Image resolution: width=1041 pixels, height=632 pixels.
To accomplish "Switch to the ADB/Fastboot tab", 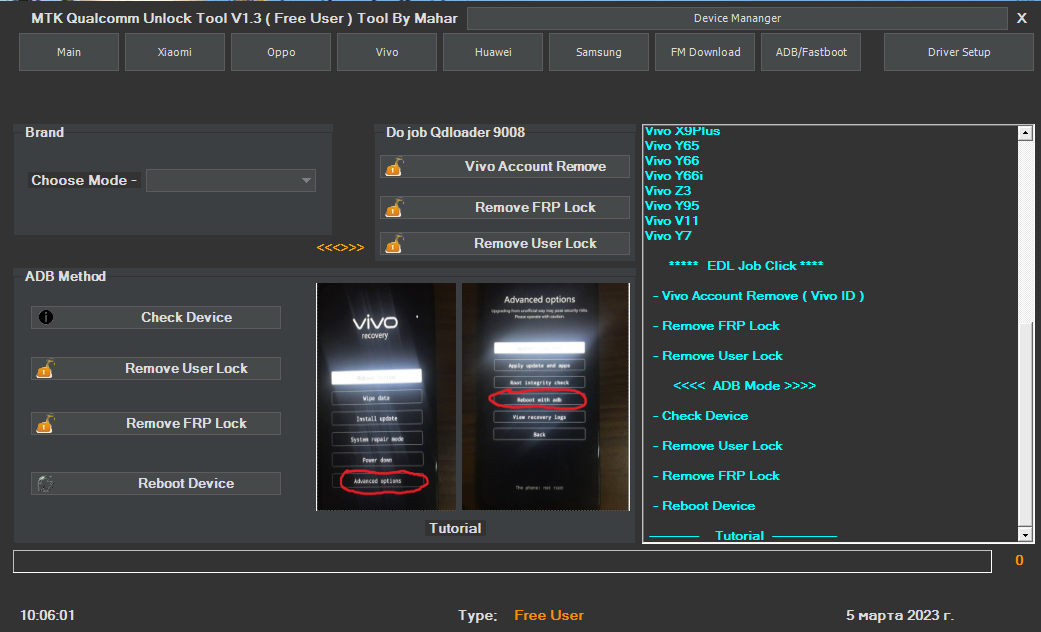I will tap(811, 52).
